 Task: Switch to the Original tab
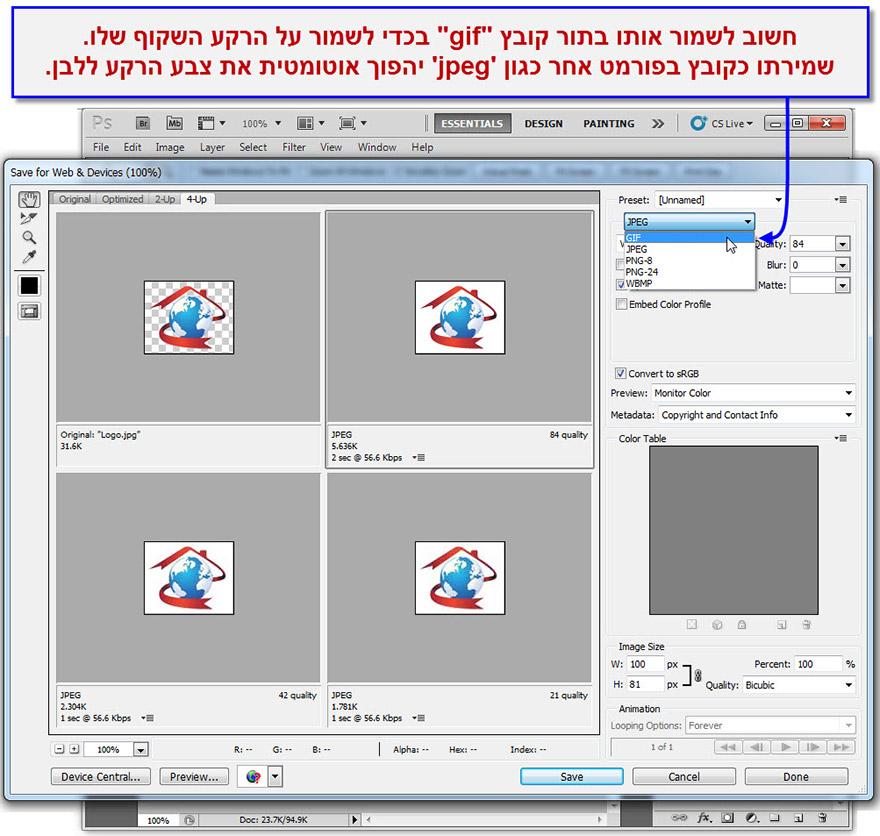tap(74, 199)
